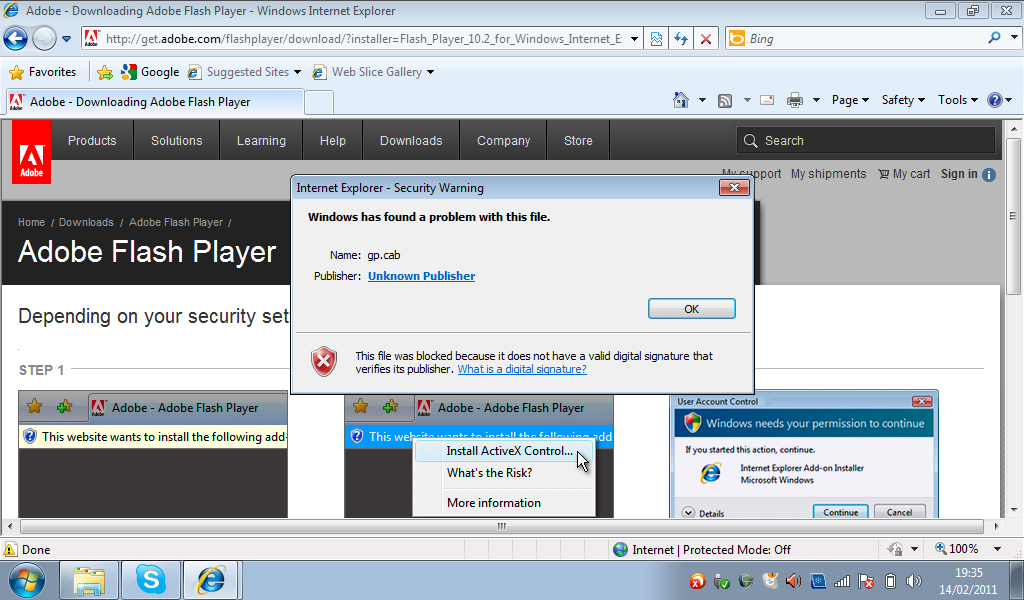The width and height of the screenshot is (1024, 600).
Task: Click the horizontal scrollbar left arrow
Action: (9, 526)
